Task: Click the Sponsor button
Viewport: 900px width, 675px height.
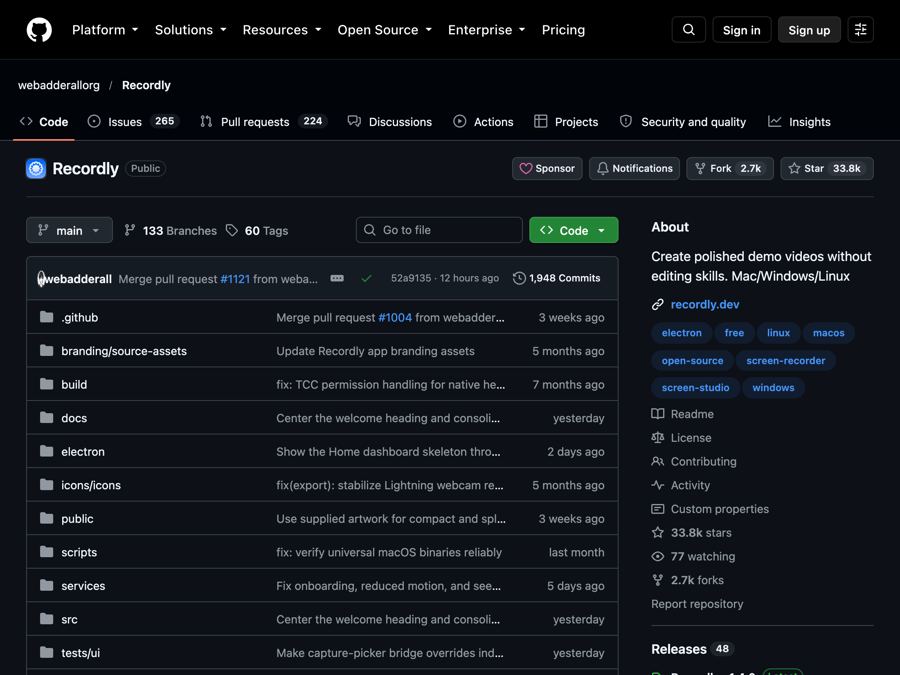Action: tap(547, 169)
